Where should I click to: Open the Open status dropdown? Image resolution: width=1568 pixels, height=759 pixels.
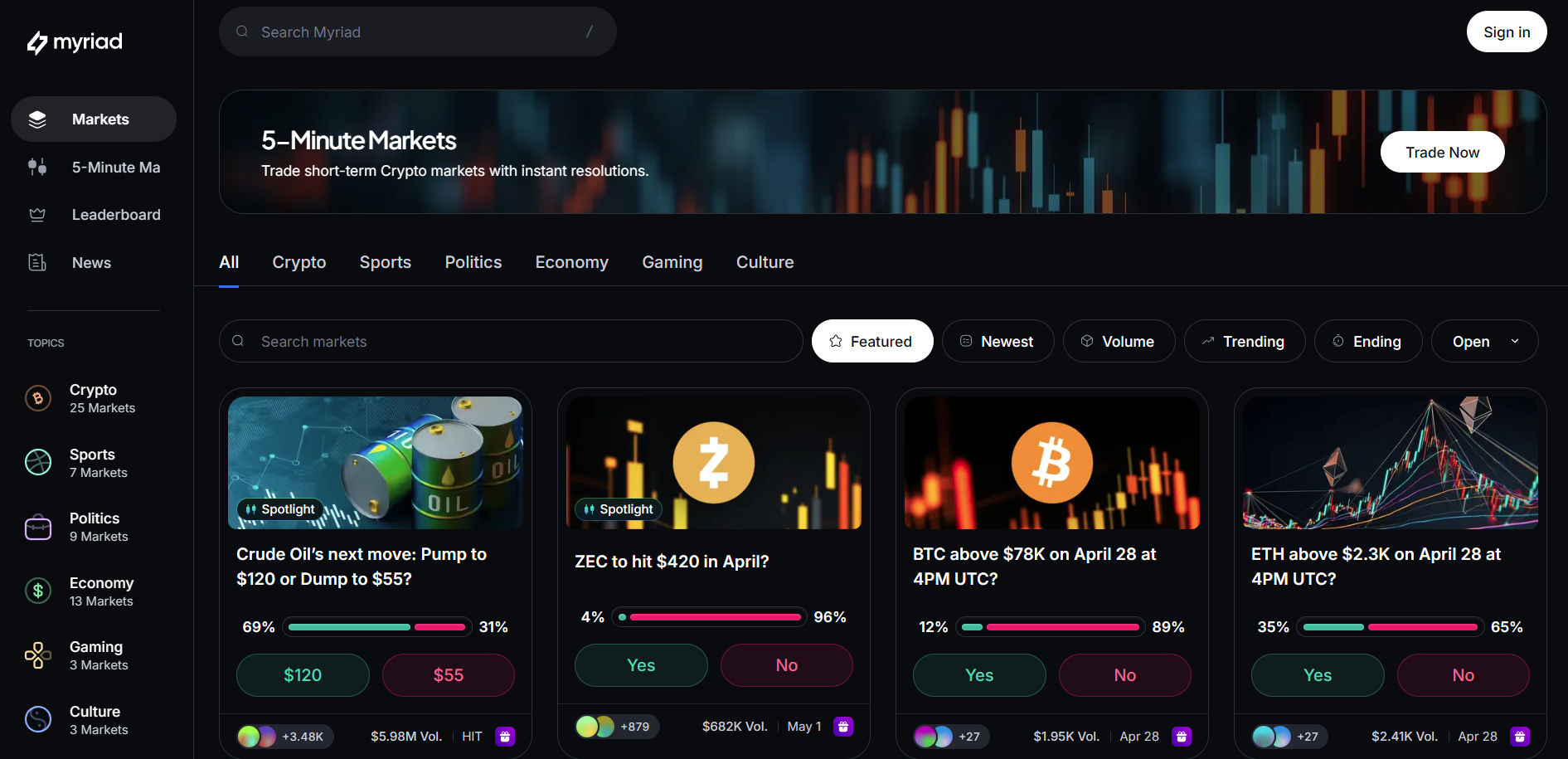[x=1483, y=341]
